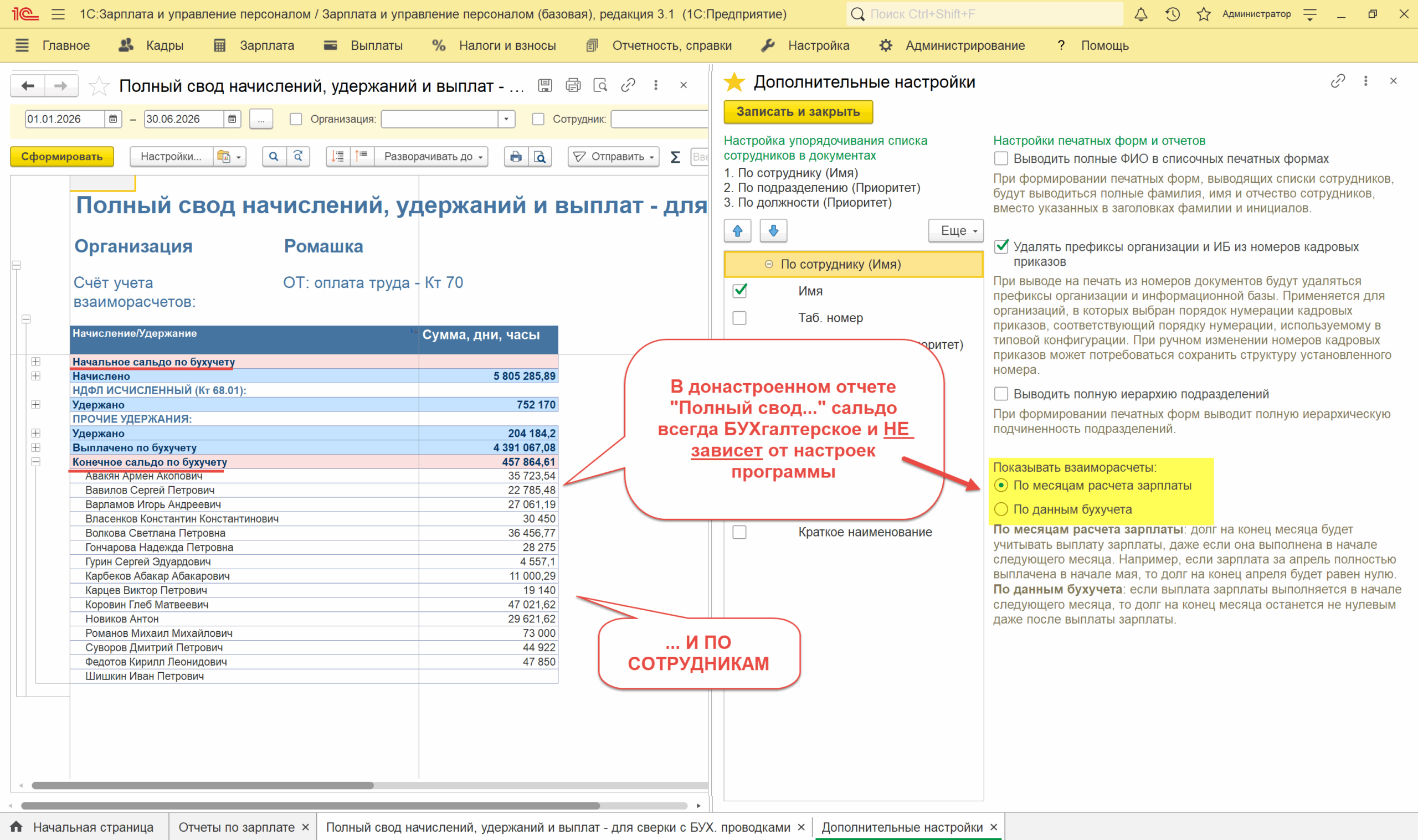Check Выводить полные ФИО option
The height and width of the screenshot is (840, 1418).
[x=1001, y=158]
